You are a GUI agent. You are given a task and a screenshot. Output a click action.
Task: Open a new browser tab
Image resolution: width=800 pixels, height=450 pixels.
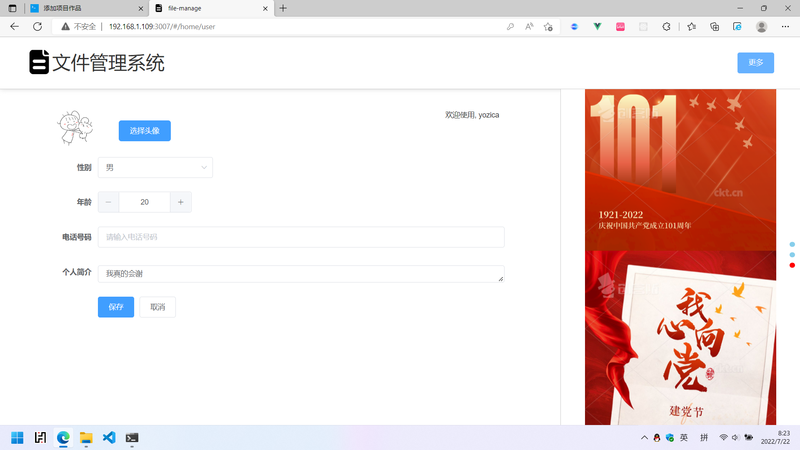point(283,8)
